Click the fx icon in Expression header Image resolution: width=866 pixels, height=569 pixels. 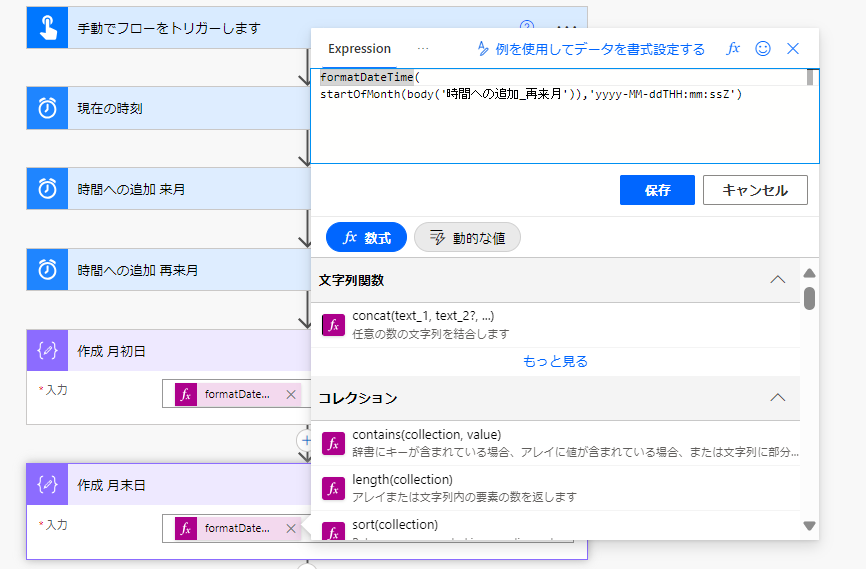(733, 49)
